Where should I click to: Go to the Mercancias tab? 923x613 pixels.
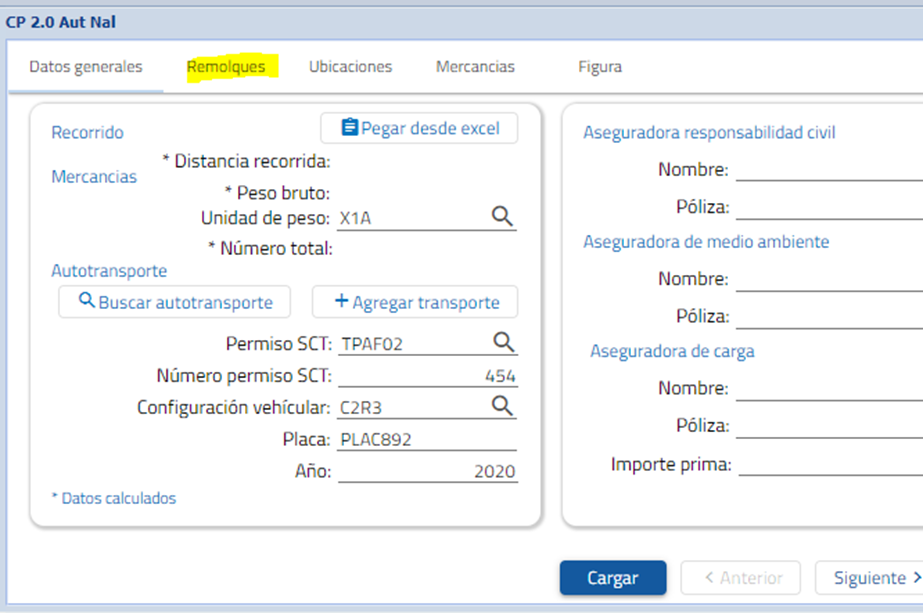475,67
